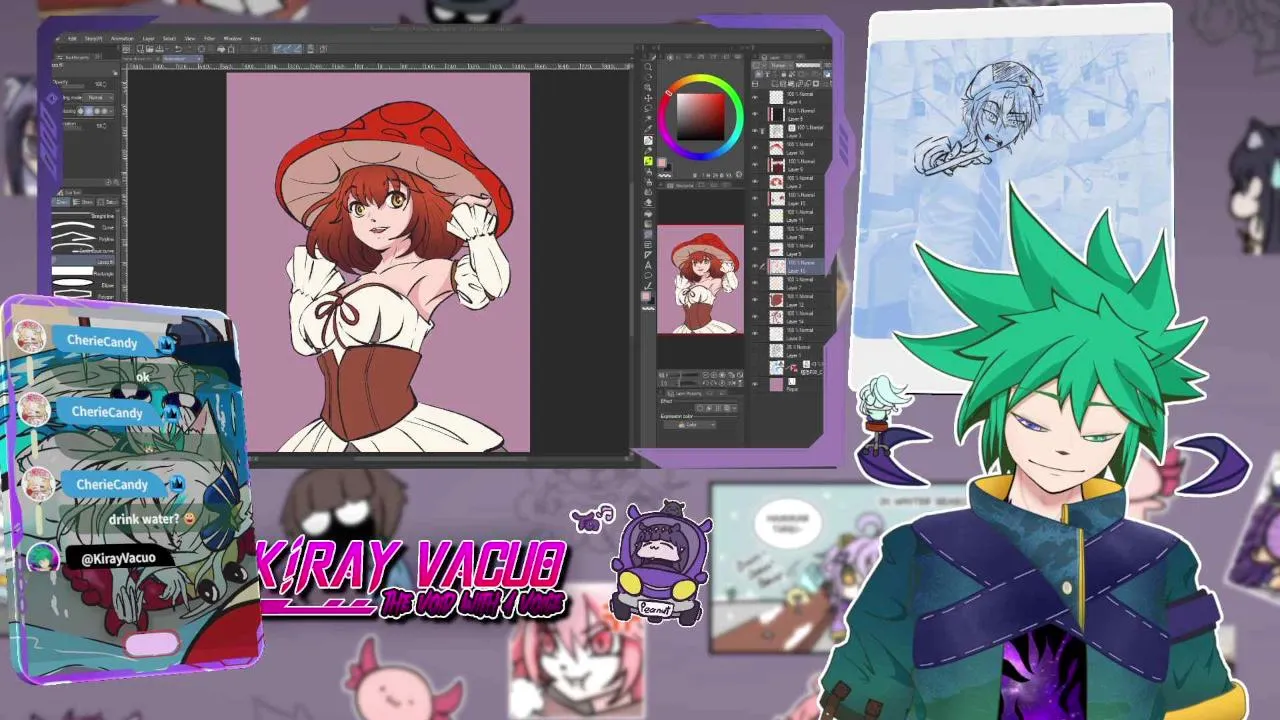Hide Layer 2 via its eye icon

pos(755,182)
